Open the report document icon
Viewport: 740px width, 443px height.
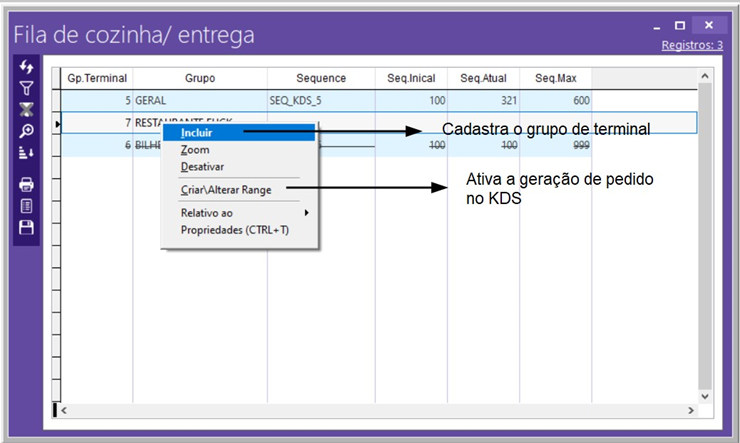click(x=27, y=206)
